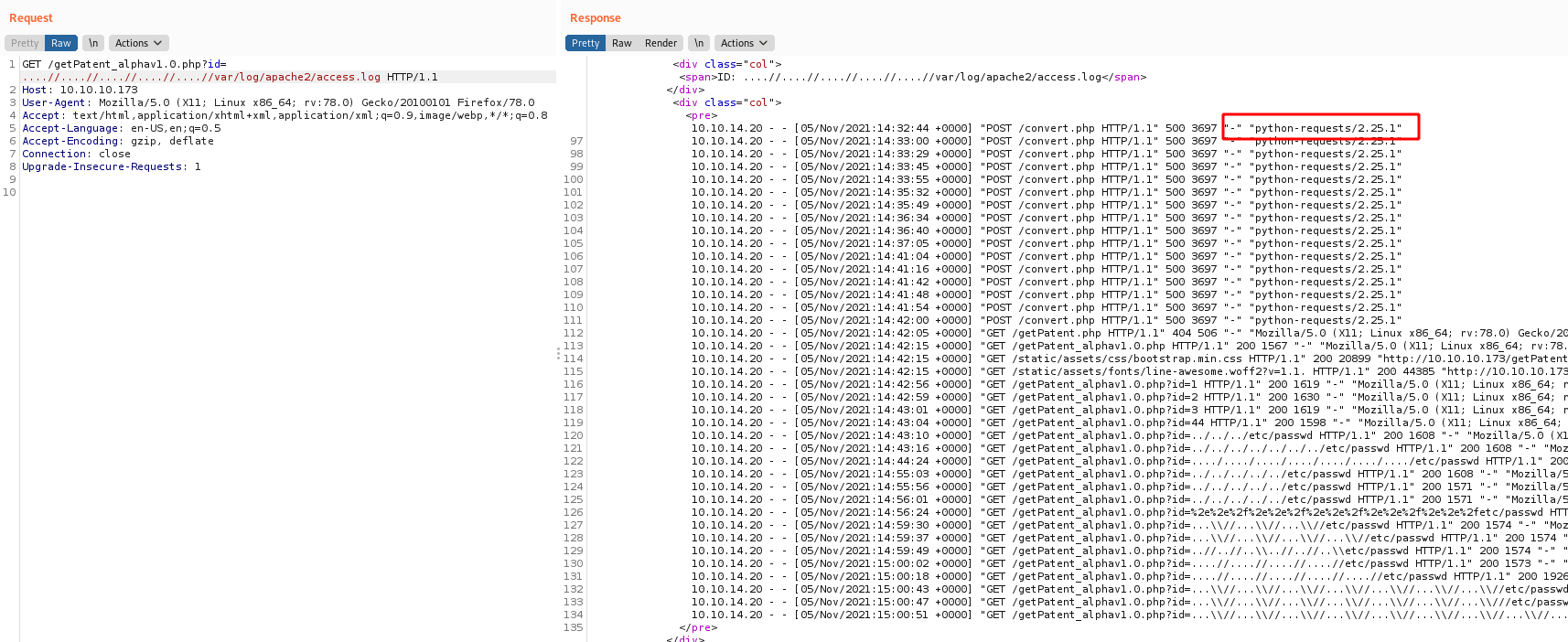Click log entry timestamped 14:33:29
Viewport: 1568px width, 642px height.
pos(1046,154)
